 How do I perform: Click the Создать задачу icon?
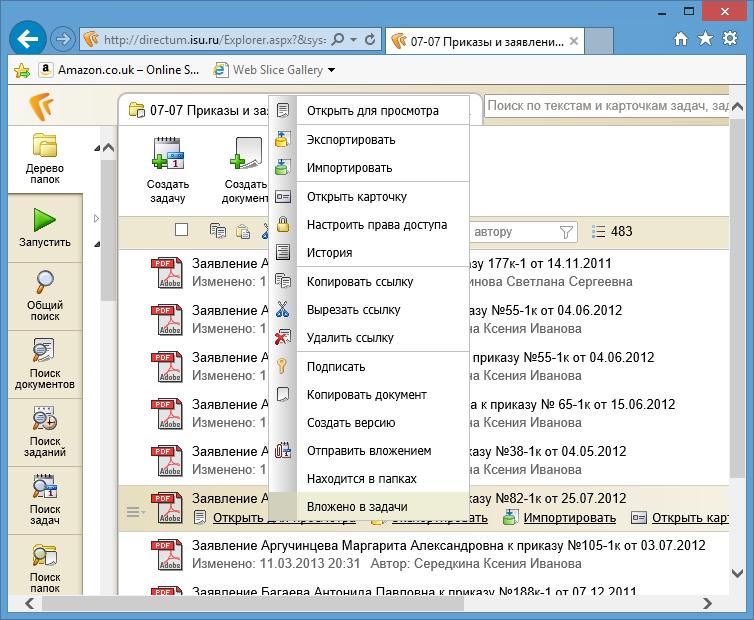(167, 158)
